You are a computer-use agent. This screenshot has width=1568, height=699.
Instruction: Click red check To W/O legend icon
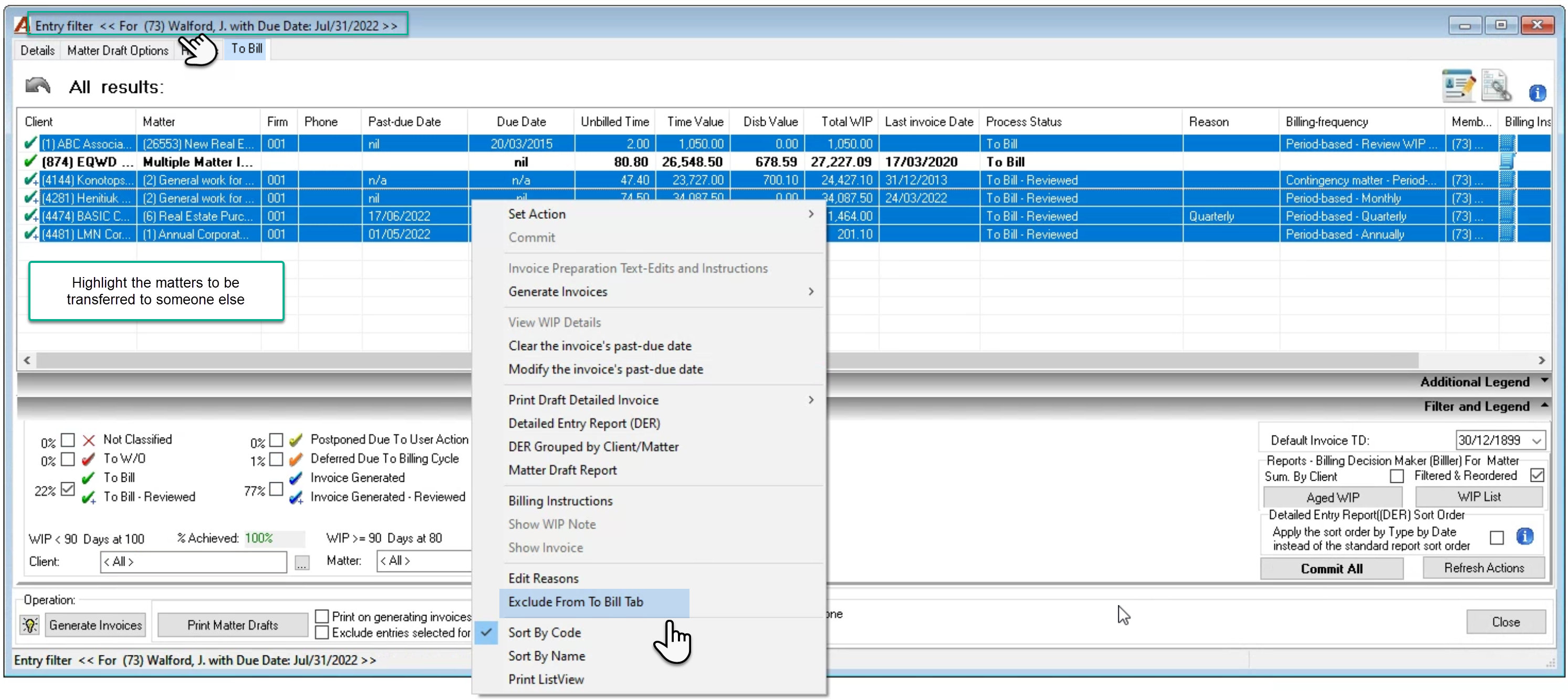pos(89,459)
